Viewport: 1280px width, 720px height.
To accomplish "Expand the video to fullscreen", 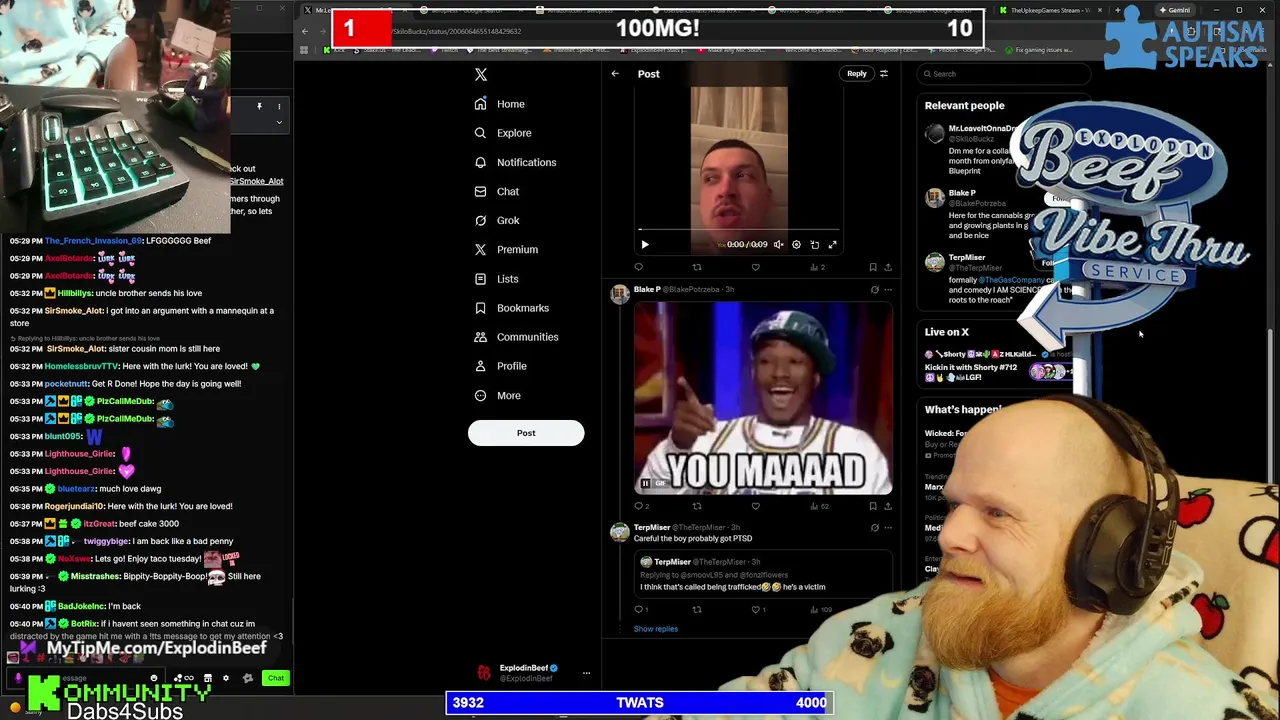I will pyautogui.click(x=832, y=244).
